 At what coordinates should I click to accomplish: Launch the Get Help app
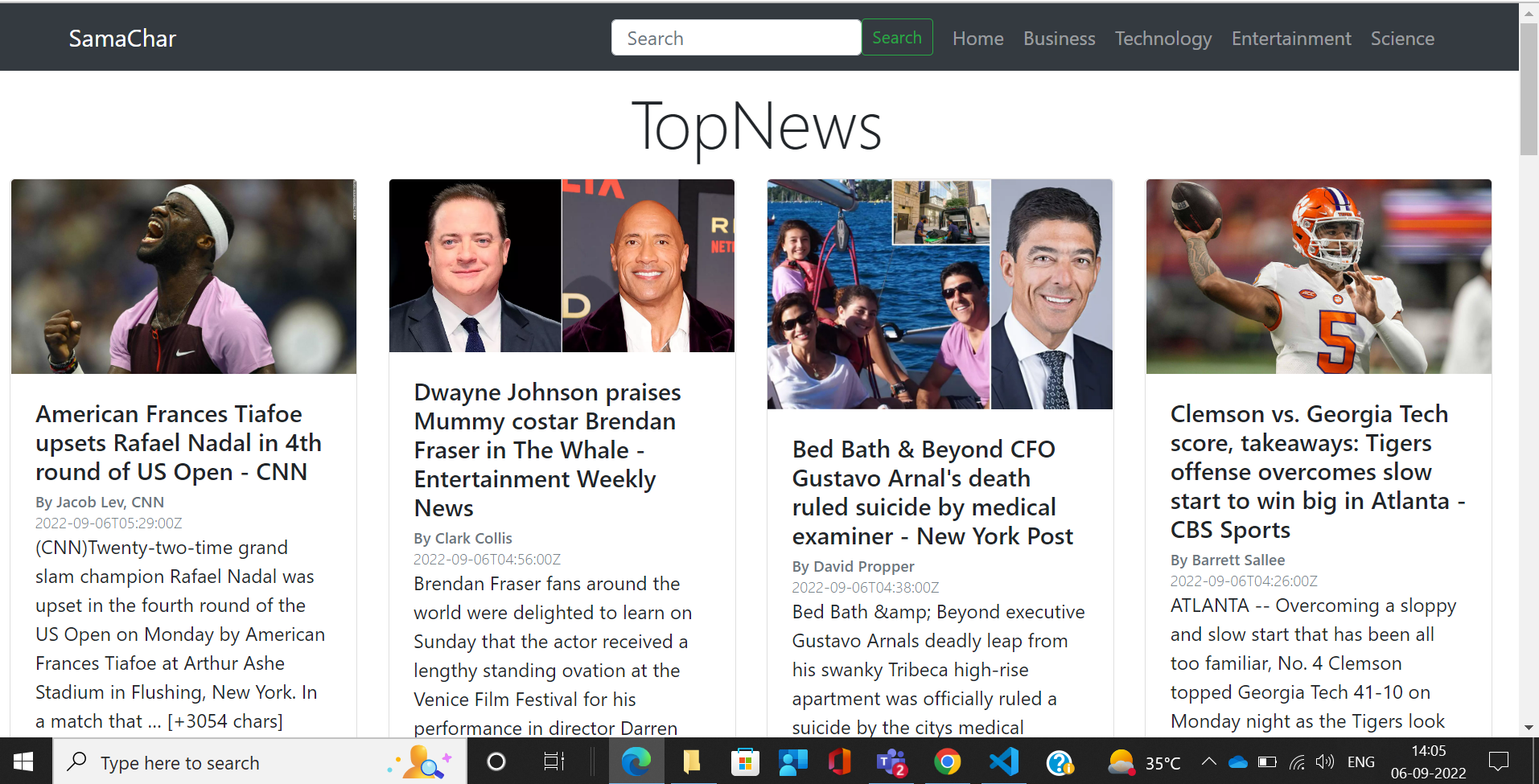click(x=1060, y=761)
